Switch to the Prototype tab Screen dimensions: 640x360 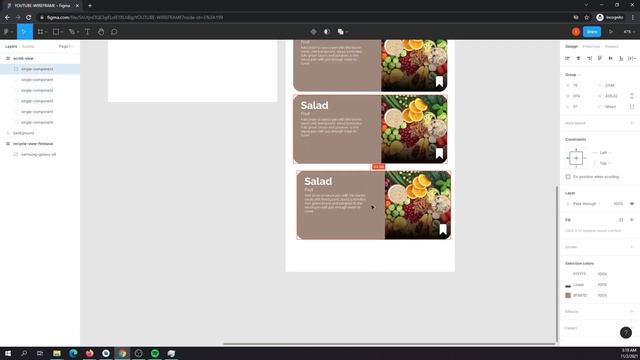click(591, 47)
